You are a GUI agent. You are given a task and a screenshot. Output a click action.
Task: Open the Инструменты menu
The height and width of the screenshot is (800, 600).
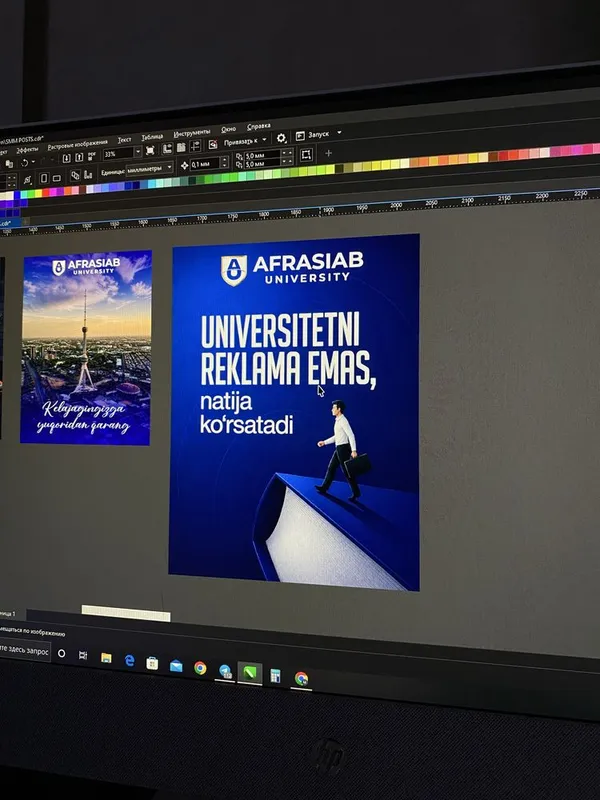(192, 133)
